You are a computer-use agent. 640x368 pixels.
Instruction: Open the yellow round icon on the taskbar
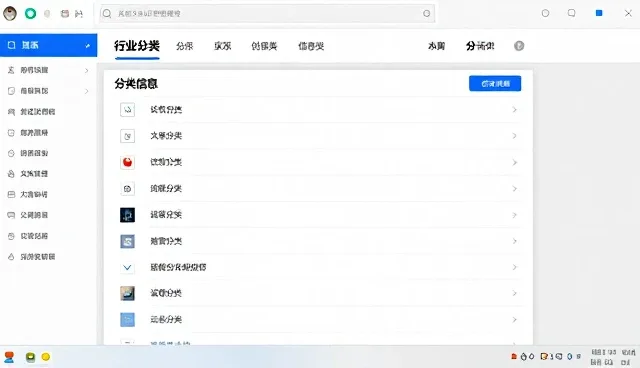(46, 357)
